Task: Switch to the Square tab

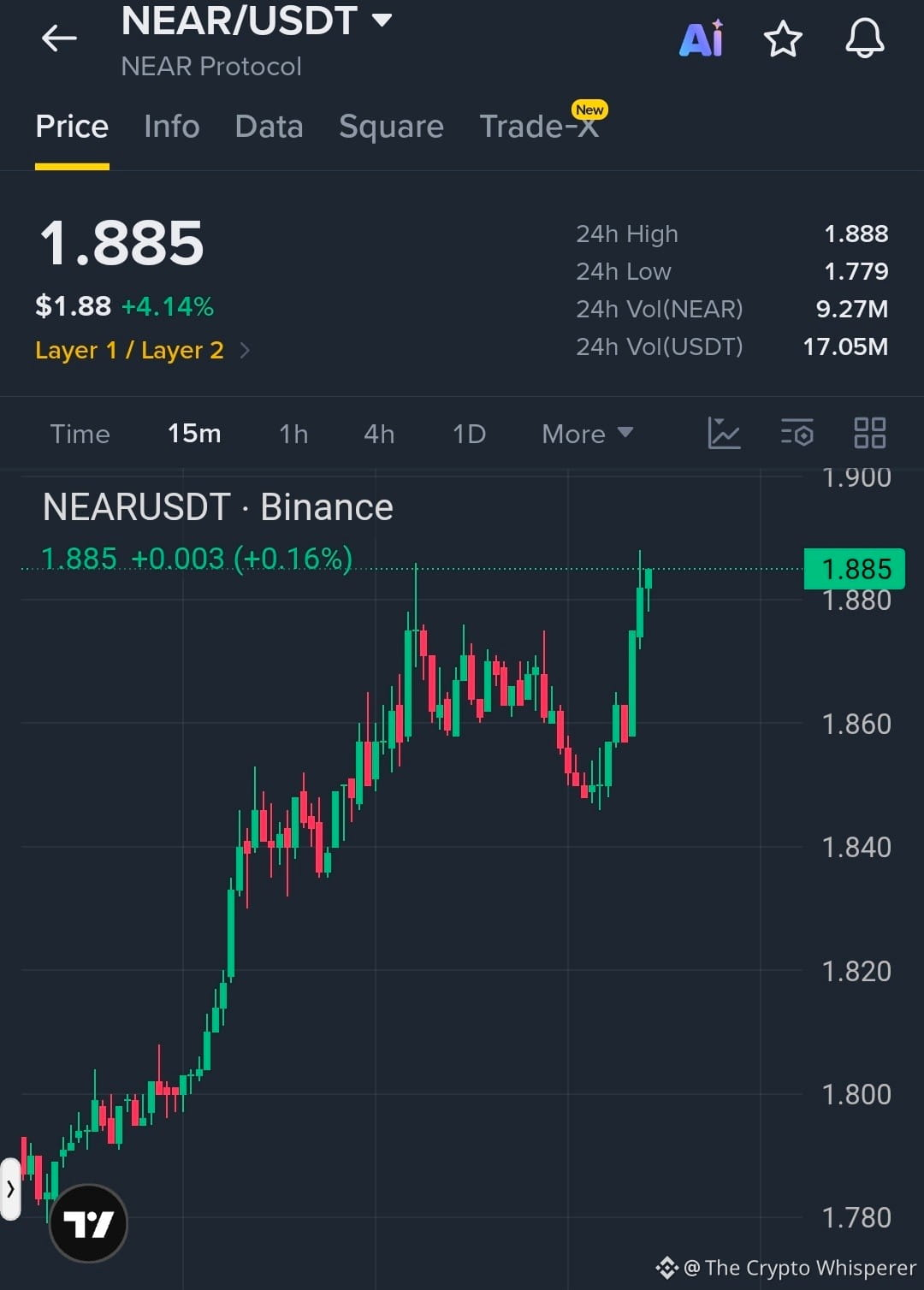Action: (391, 127)
